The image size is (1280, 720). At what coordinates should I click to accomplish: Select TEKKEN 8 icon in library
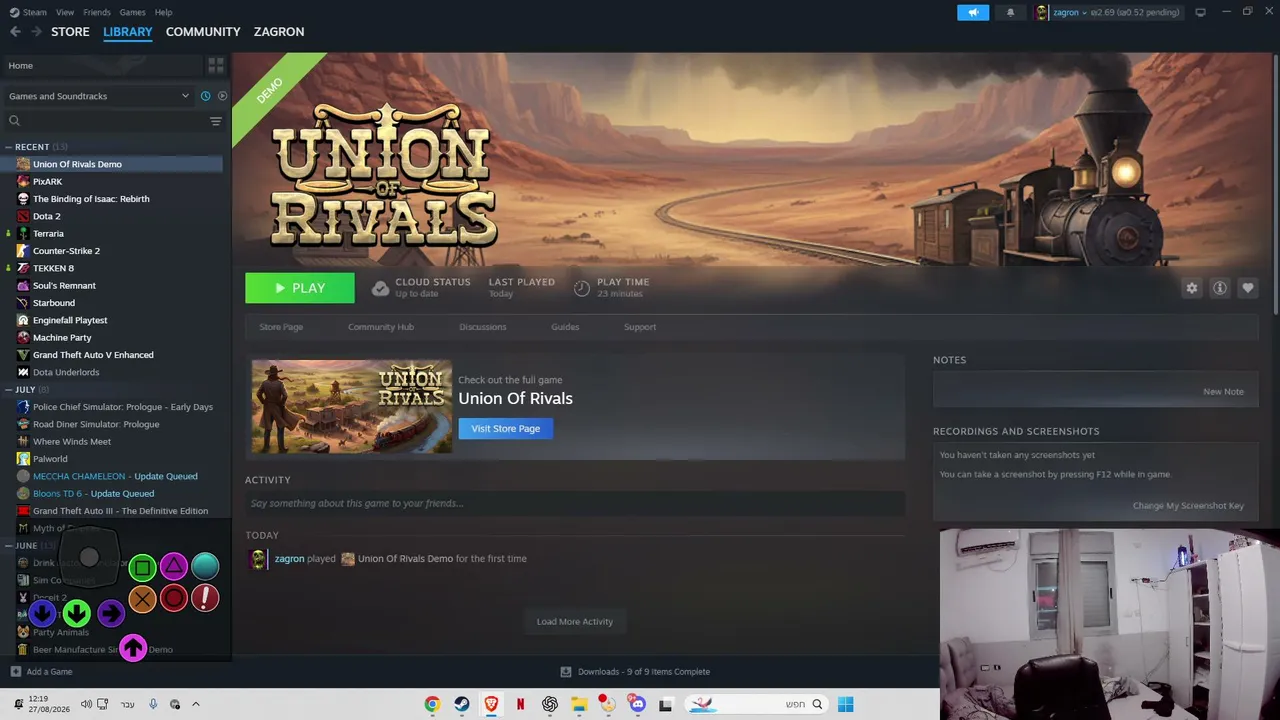click(x=23, y=268)
